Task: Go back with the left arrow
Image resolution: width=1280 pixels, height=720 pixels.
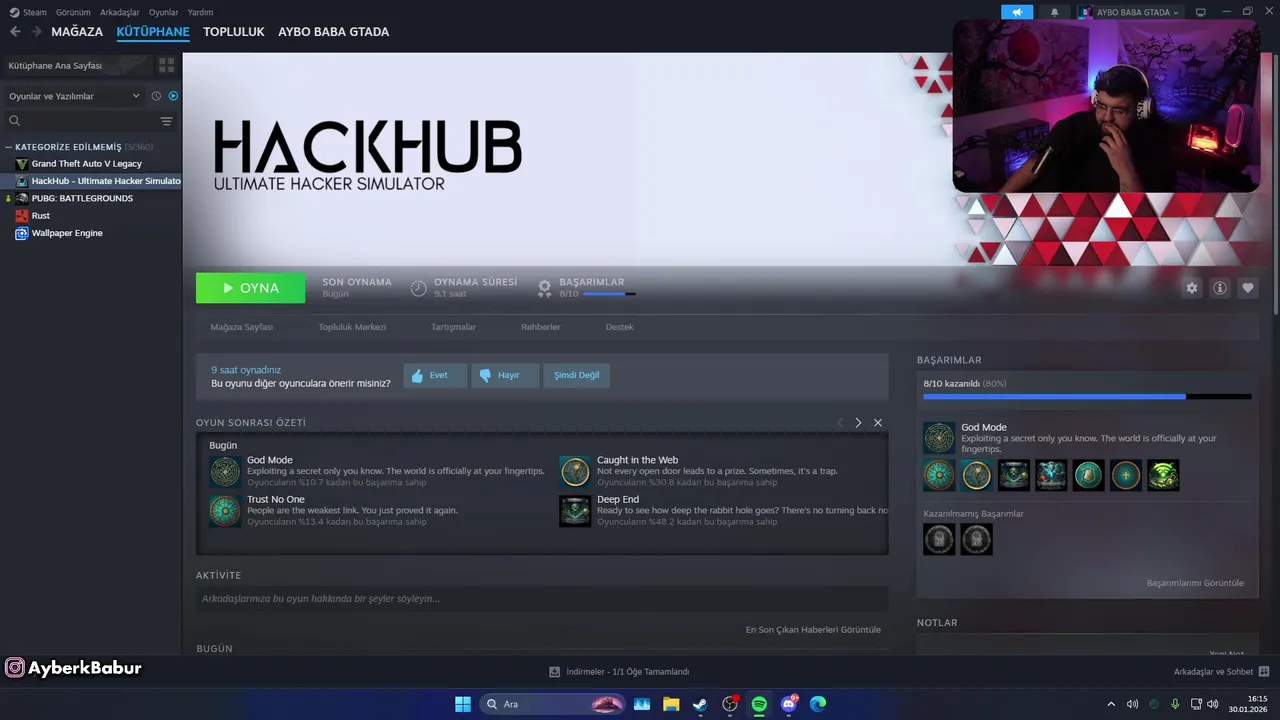Action: click(x=15, y=32)
